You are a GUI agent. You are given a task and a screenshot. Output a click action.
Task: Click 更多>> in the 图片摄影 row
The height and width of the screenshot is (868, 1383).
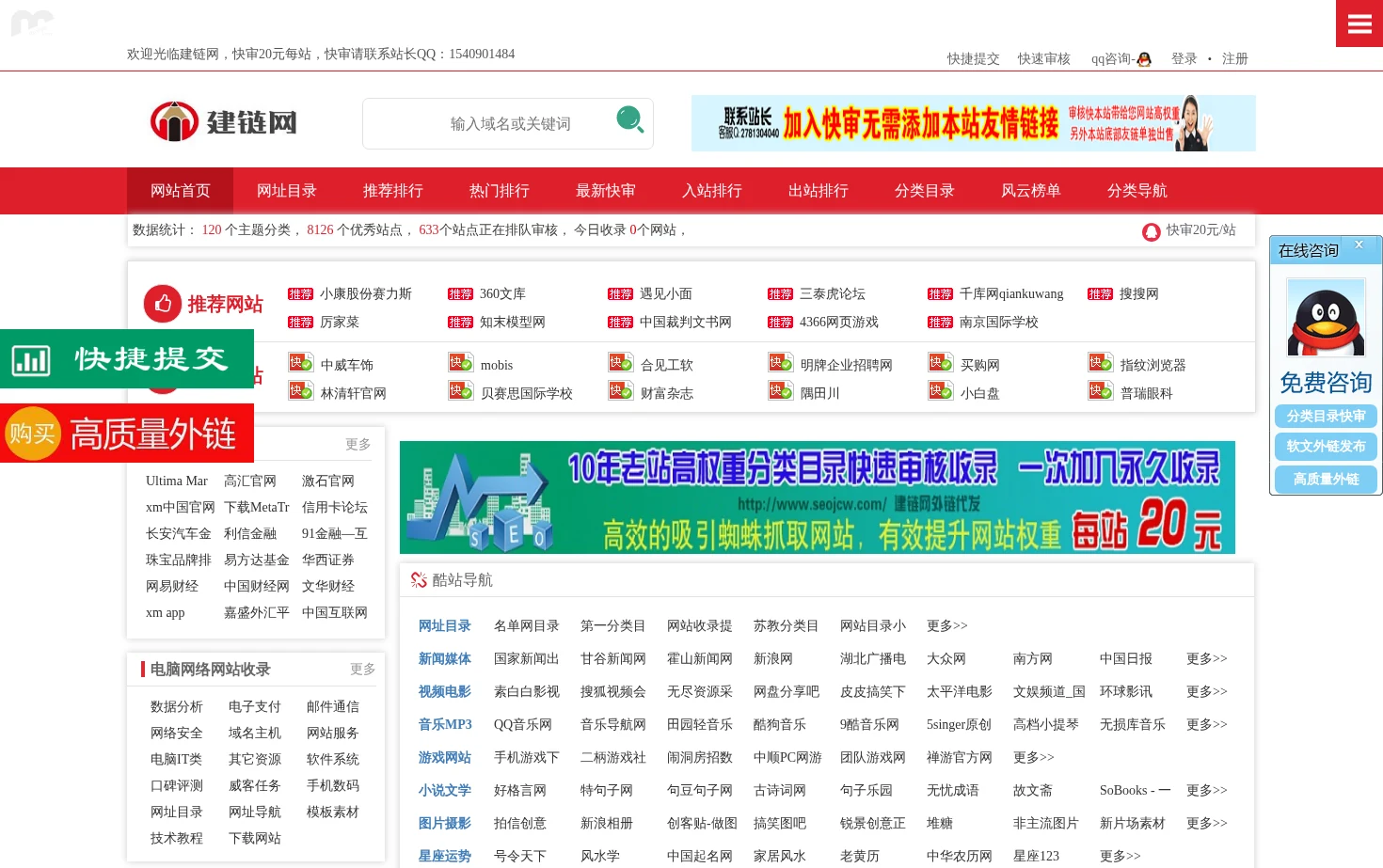1206,824
